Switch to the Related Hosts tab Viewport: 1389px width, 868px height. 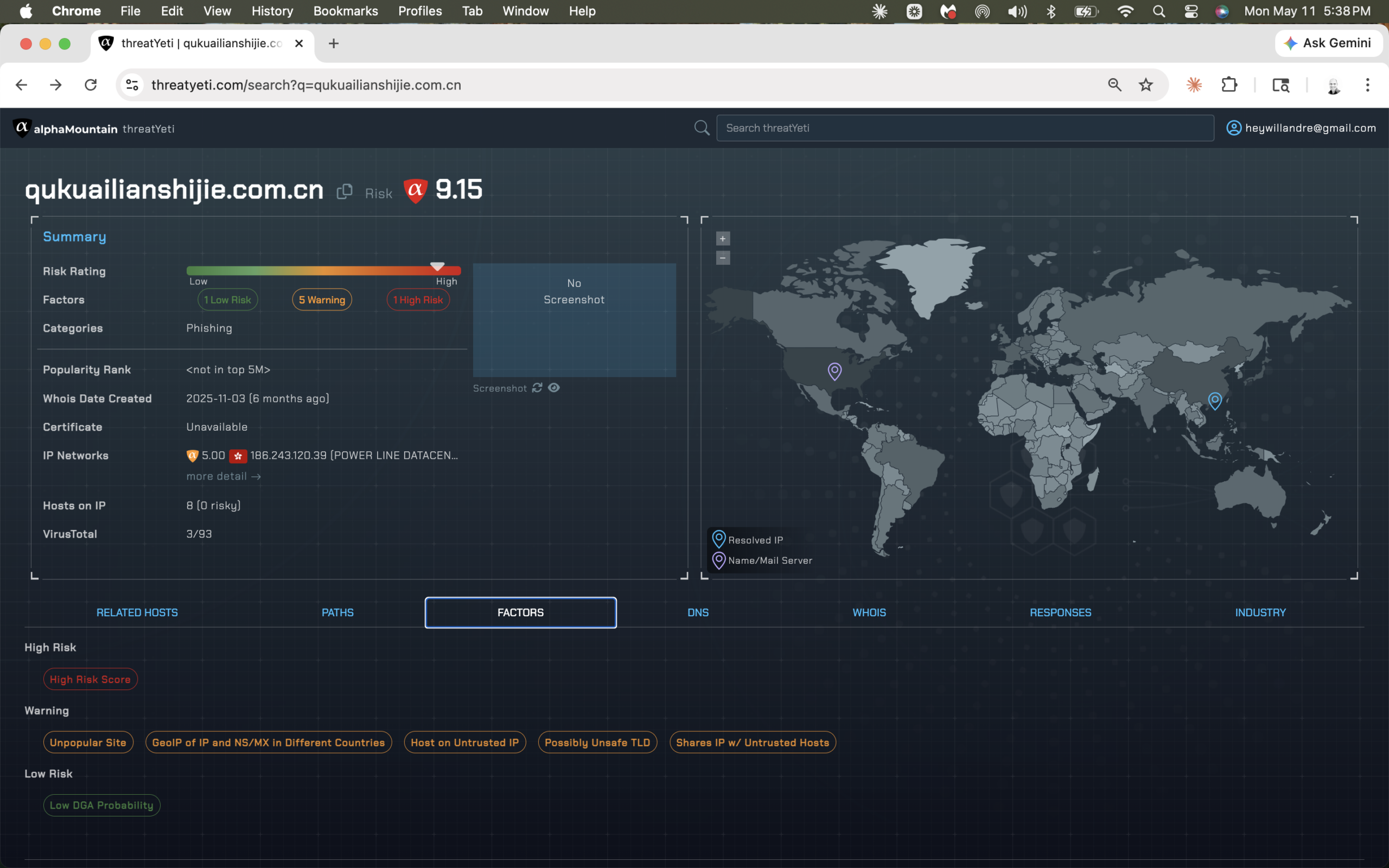(137, 612)
